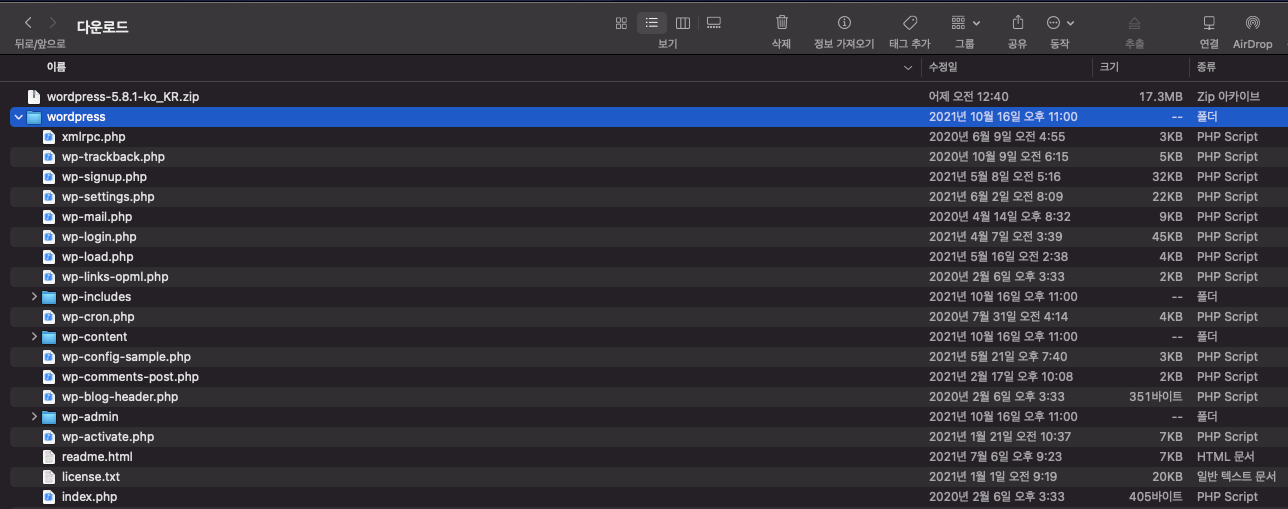This screenshot has height=509, width=1288.
Task: Open the action ellipsis menu
Action: pyautogui.click(x=1060, y=22)
